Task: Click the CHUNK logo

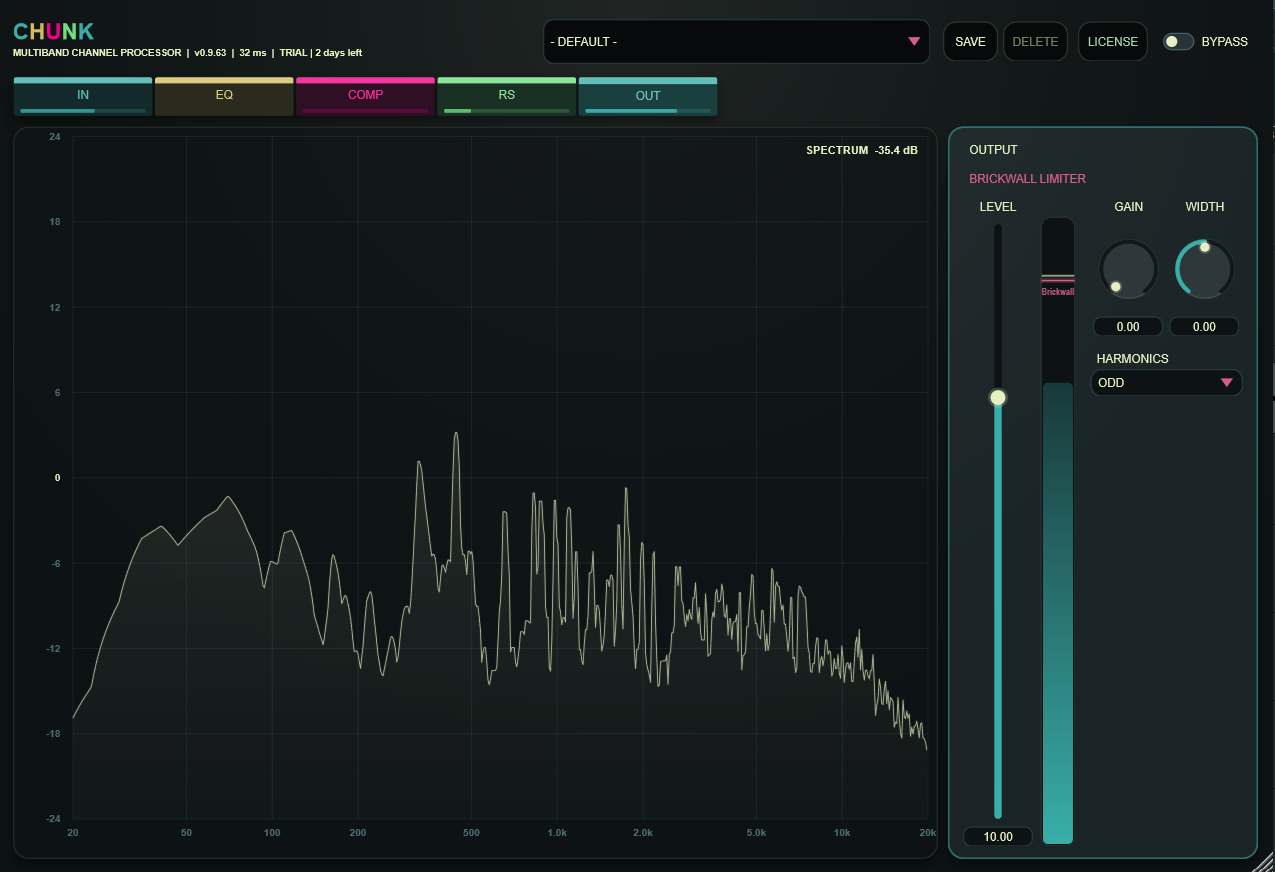Action: click(54, 32)
